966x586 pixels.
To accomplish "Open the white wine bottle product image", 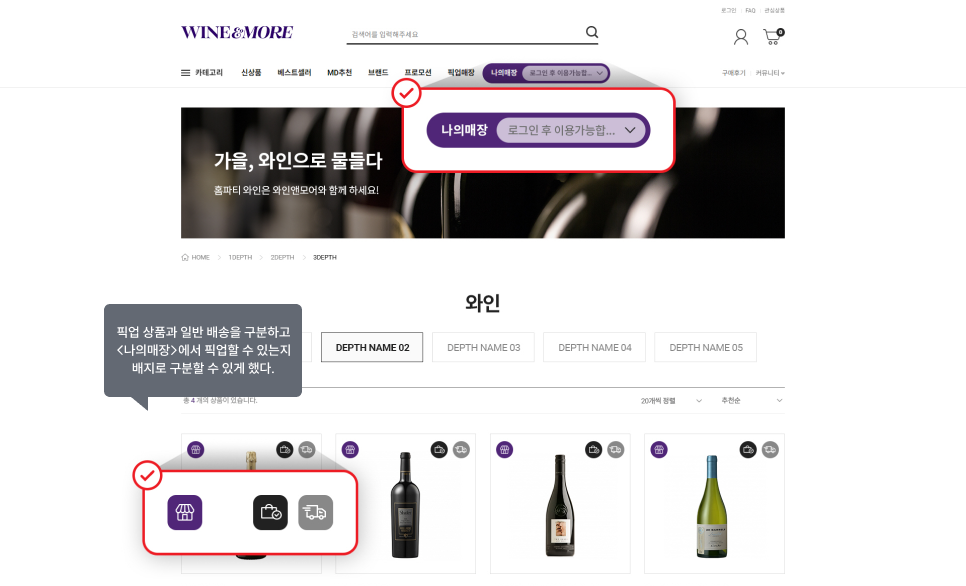I will tap(712, 507).
